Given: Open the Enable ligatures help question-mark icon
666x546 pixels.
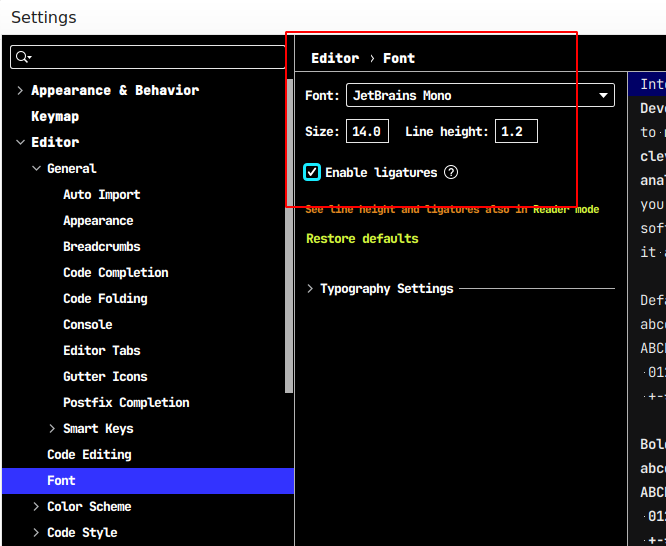Looking at the screenshot, I should [451, 173].
